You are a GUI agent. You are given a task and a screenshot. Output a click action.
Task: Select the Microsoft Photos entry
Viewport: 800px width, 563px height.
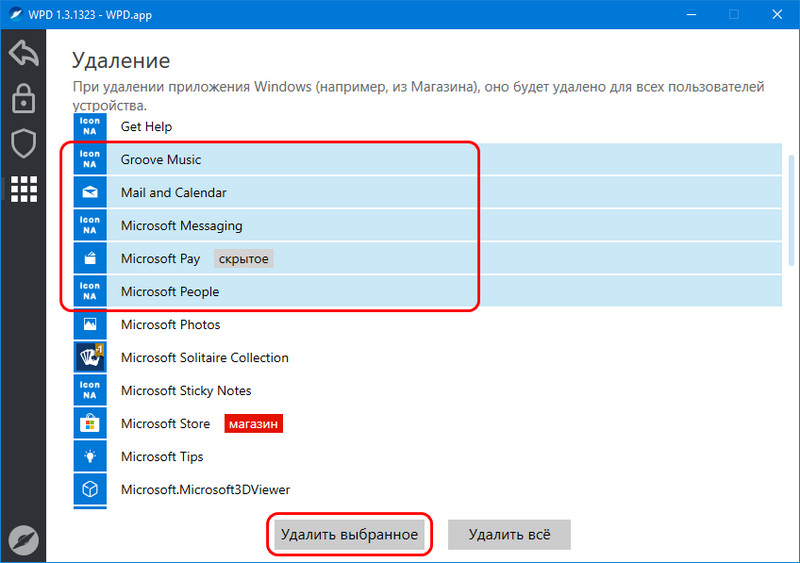click(x=428, y=324)
